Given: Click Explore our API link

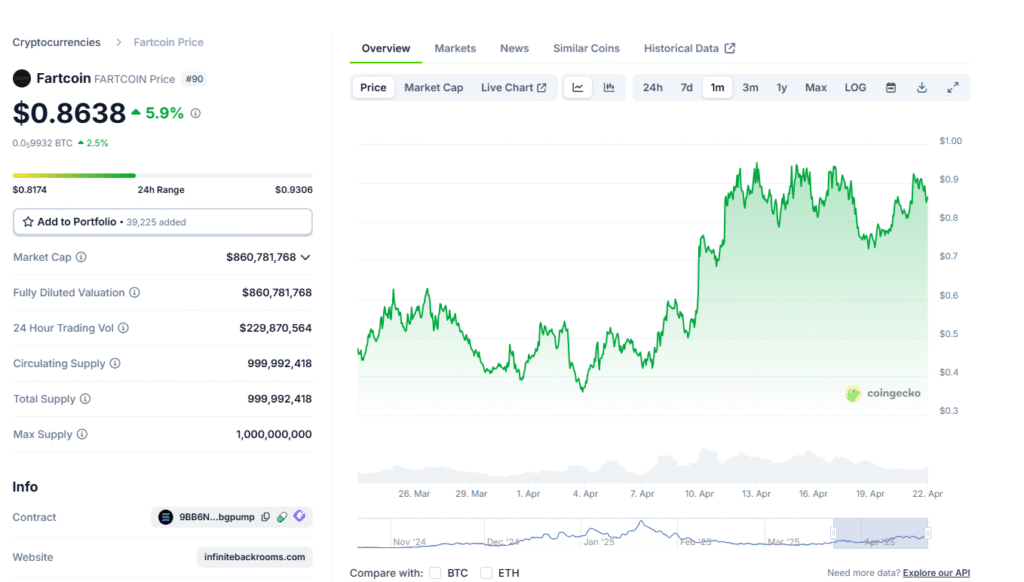Looking at the screenshot, I should tap(936, 573).
